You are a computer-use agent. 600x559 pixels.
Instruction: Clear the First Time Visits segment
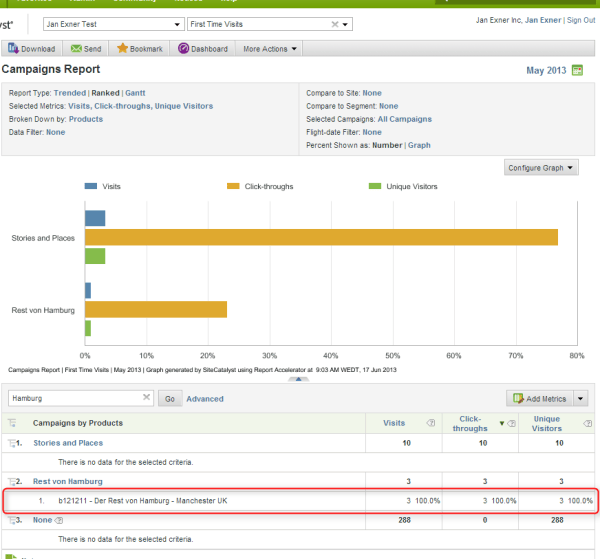335,24
